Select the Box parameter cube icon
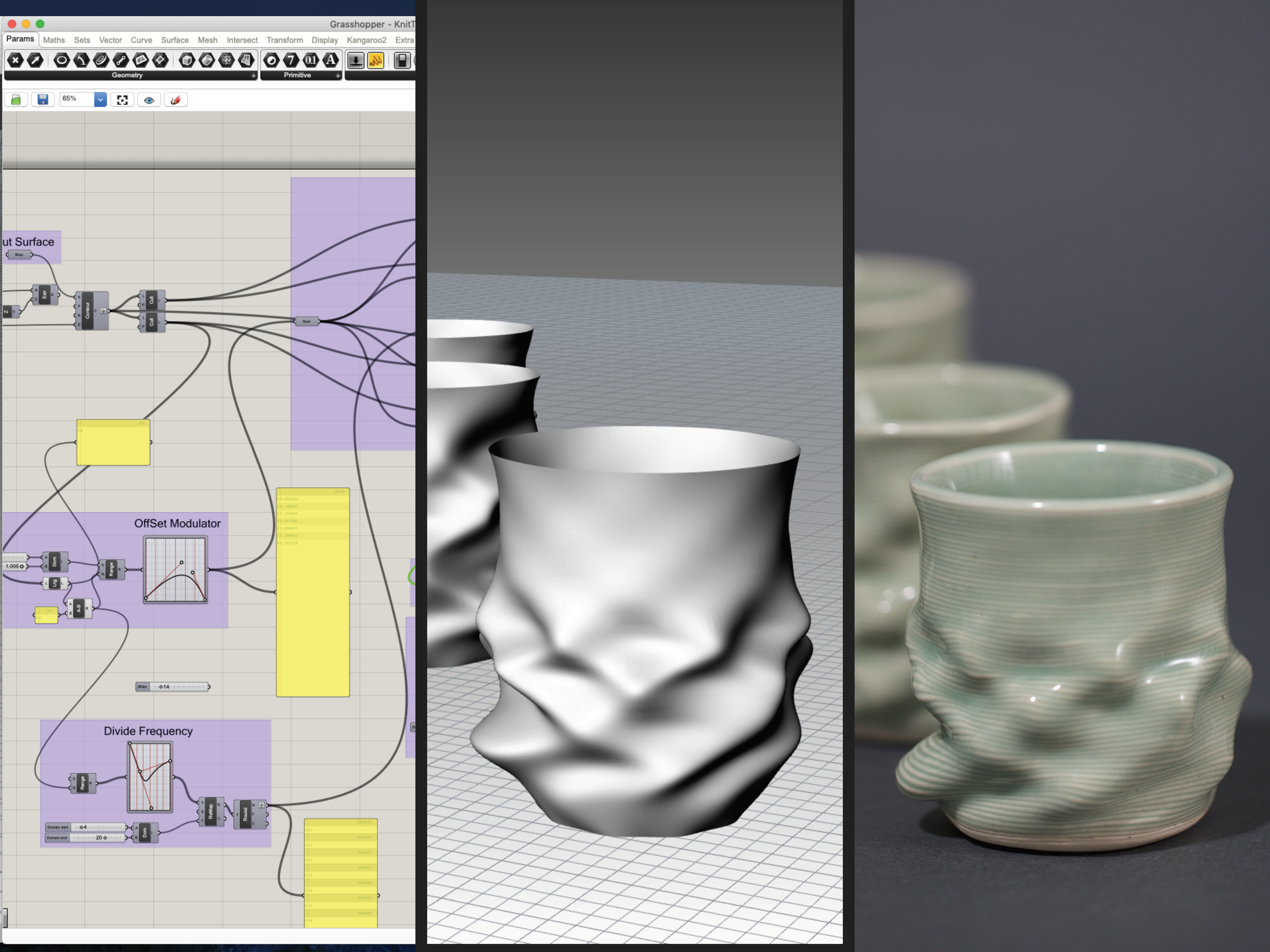This screenshot has height=952, width=1270. [x=186, y=60]
